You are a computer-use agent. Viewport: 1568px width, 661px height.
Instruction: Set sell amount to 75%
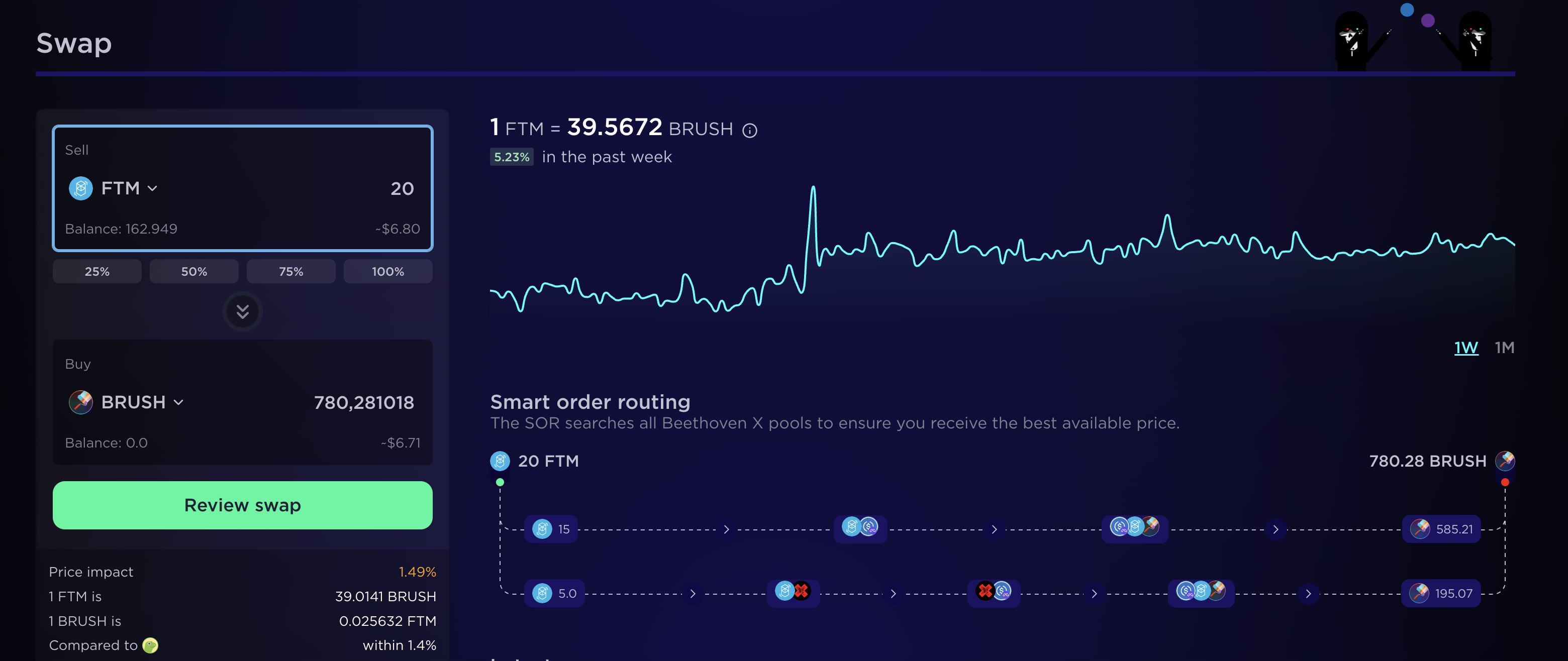click(291, 271)
